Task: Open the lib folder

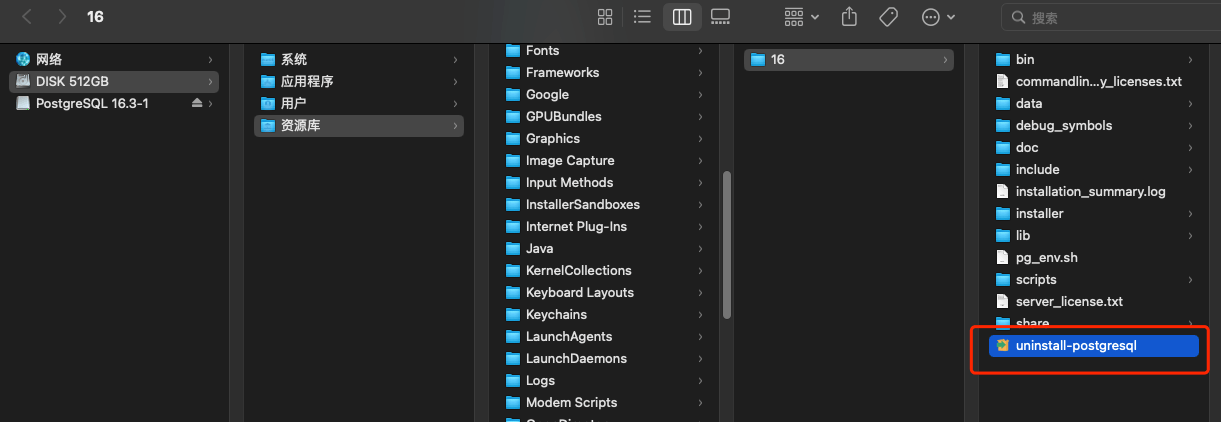Action: tap(1094, 236)
